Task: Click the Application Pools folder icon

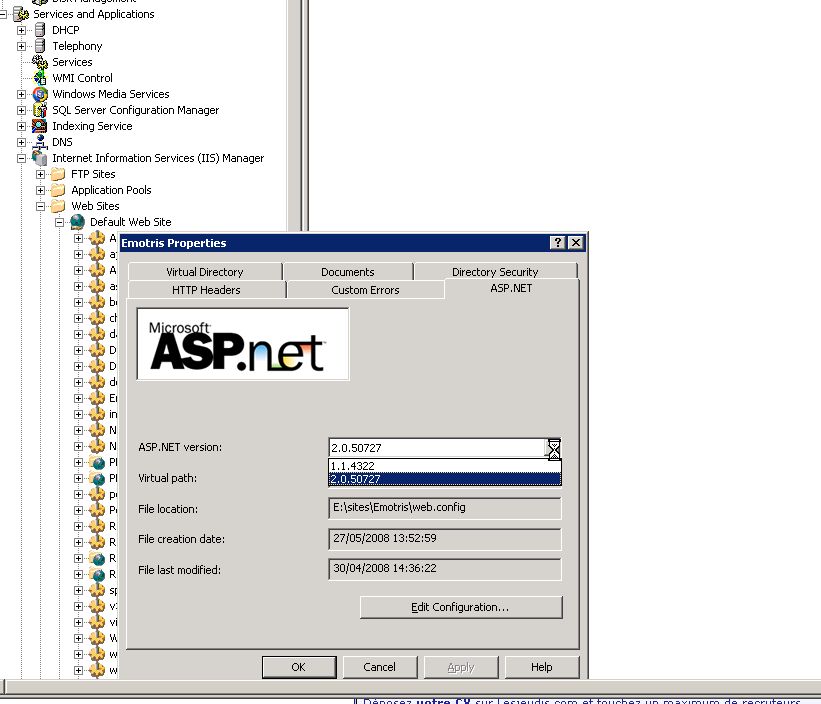Action: pos(58,190)
